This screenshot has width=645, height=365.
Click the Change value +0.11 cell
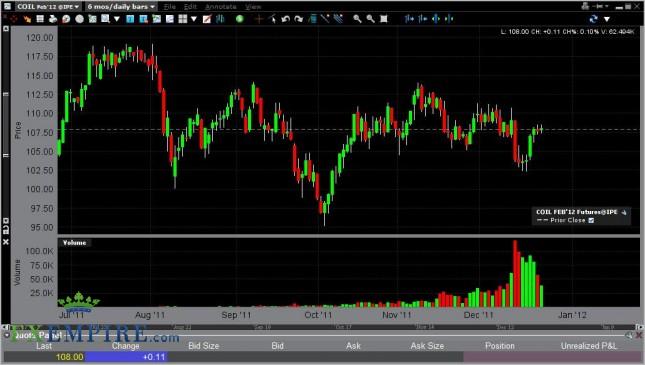coord(154,357)
